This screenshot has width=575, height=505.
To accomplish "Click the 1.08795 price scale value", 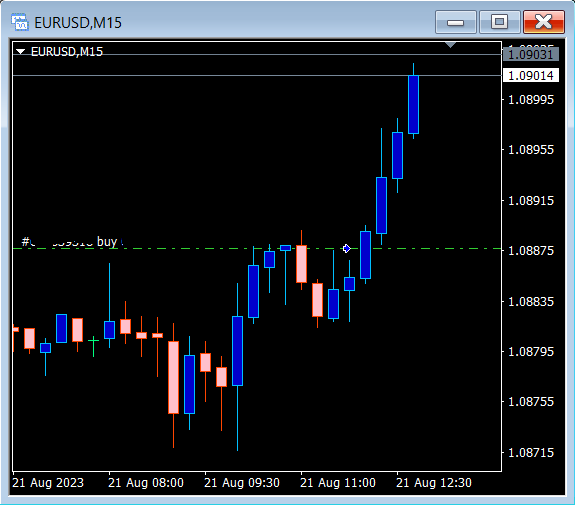I will coord(531,352).
